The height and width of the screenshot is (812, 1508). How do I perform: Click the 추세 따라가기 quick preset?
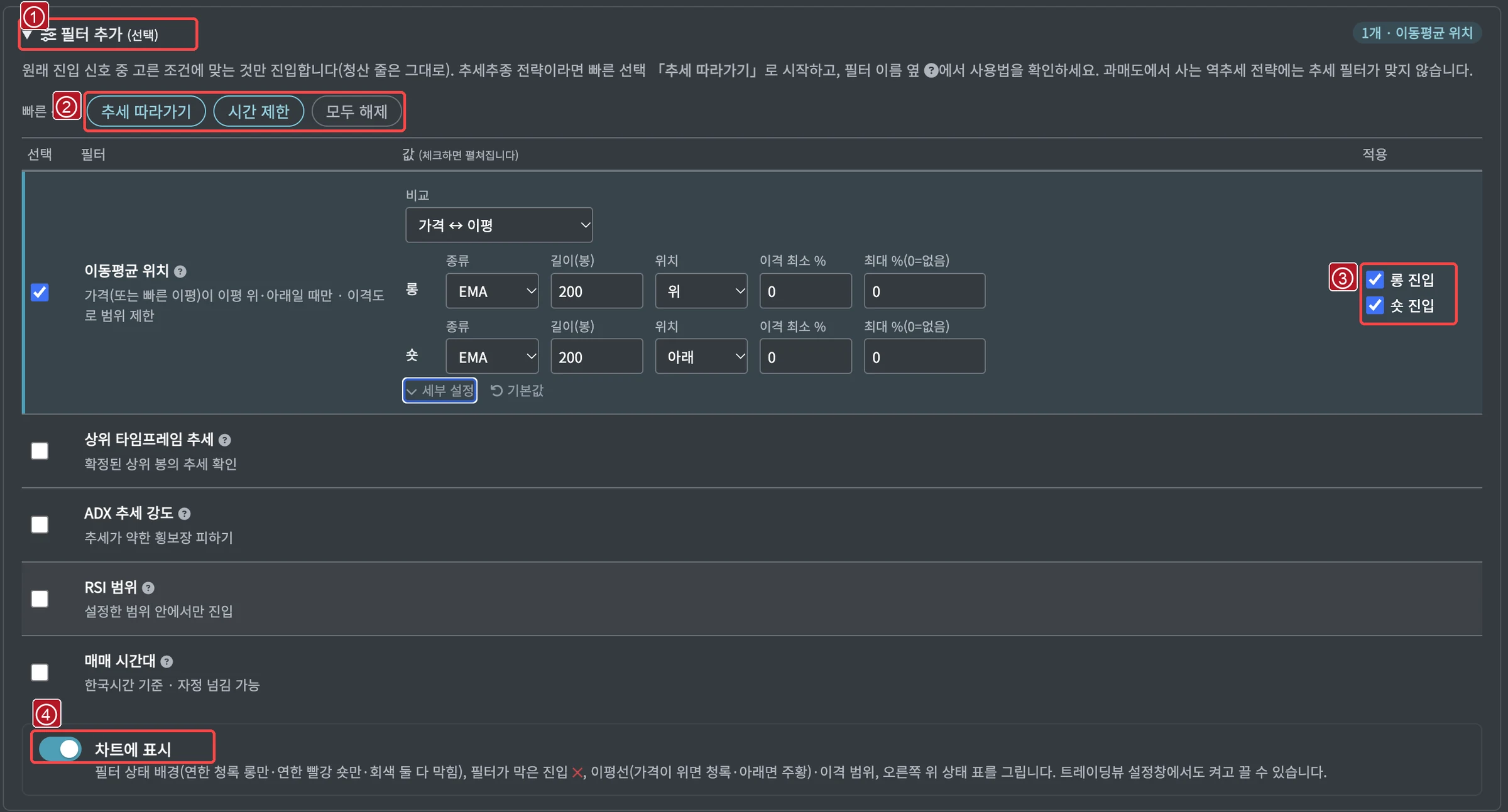[146, 111]
